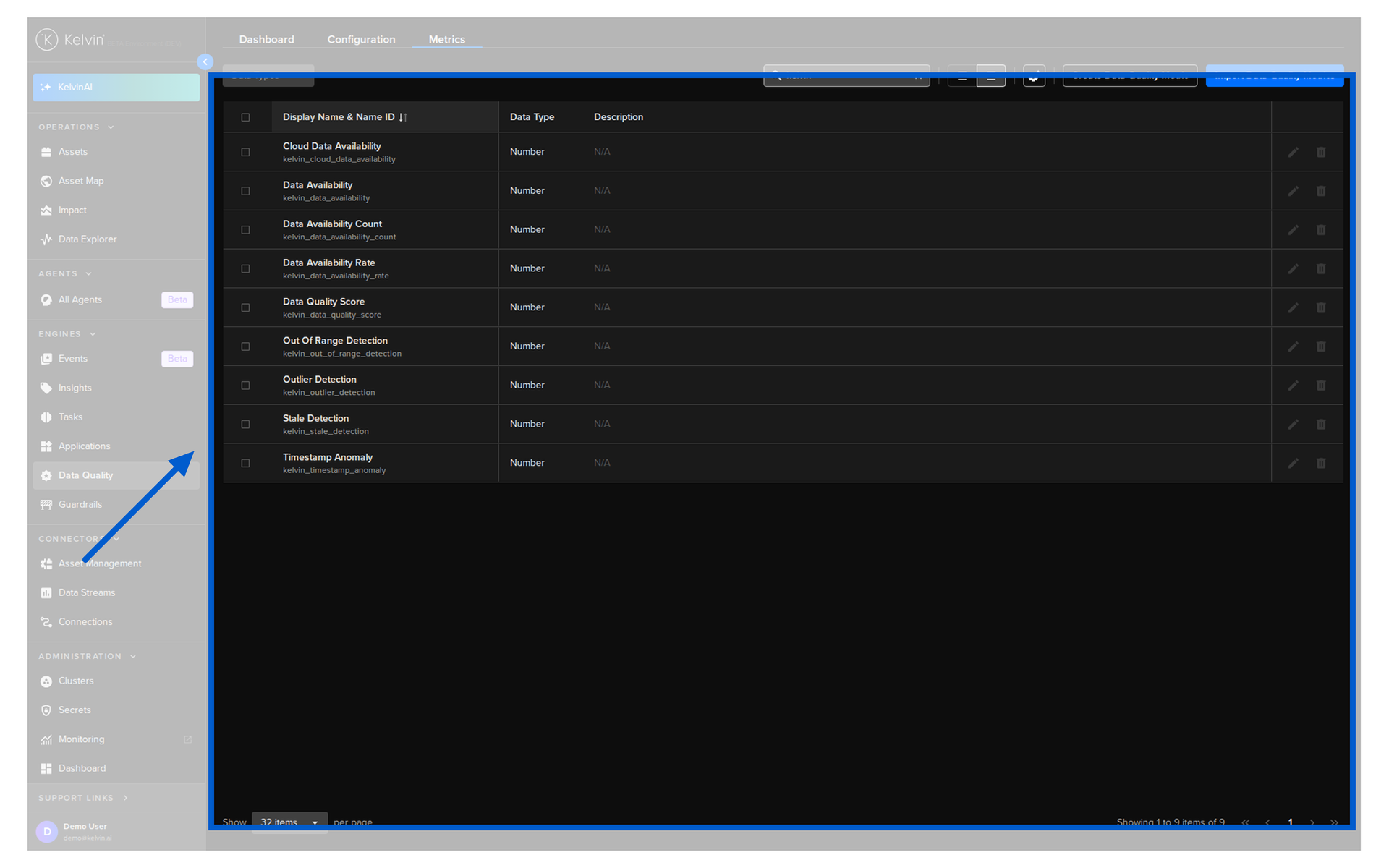This screenshot has height=868, width=1389.
Task: Check the Data Quality Score row
Action: (x=245, y=307)
